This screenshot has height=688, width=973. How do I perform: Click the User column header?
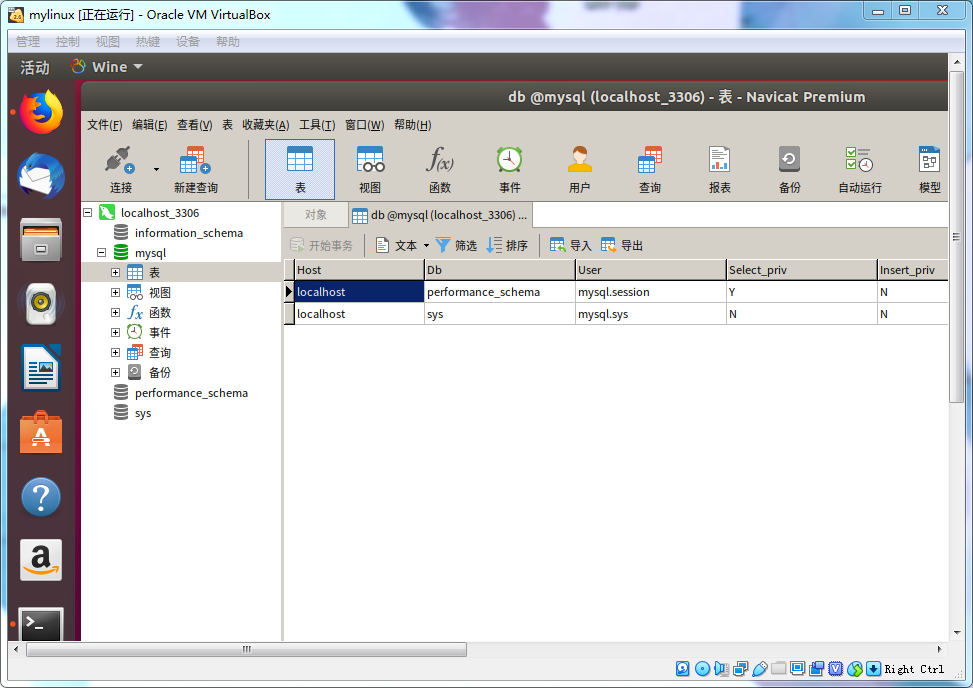point(651,270)
